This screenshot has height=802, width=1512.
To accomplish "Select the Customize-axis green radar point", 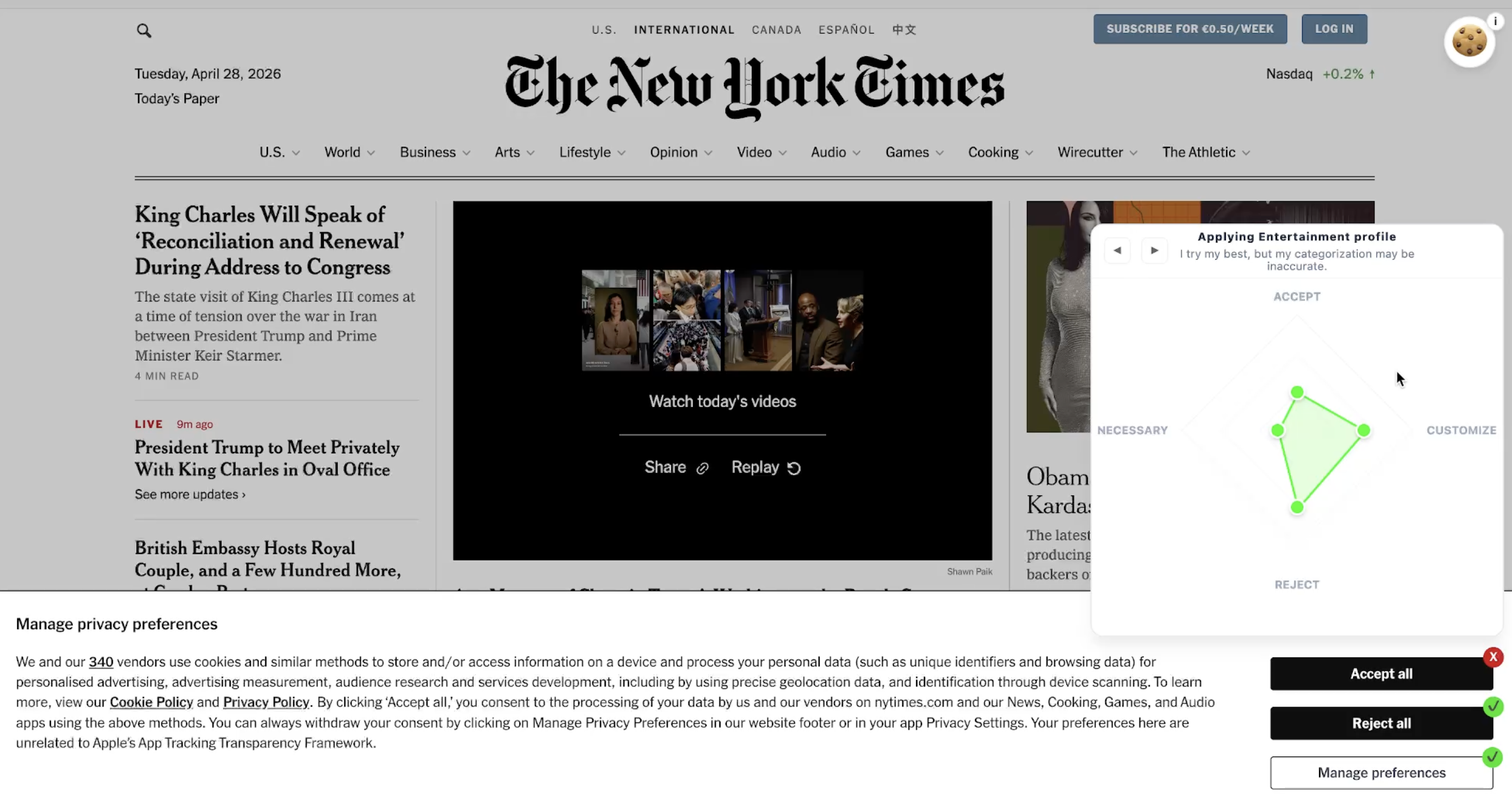I will 1363,431.
